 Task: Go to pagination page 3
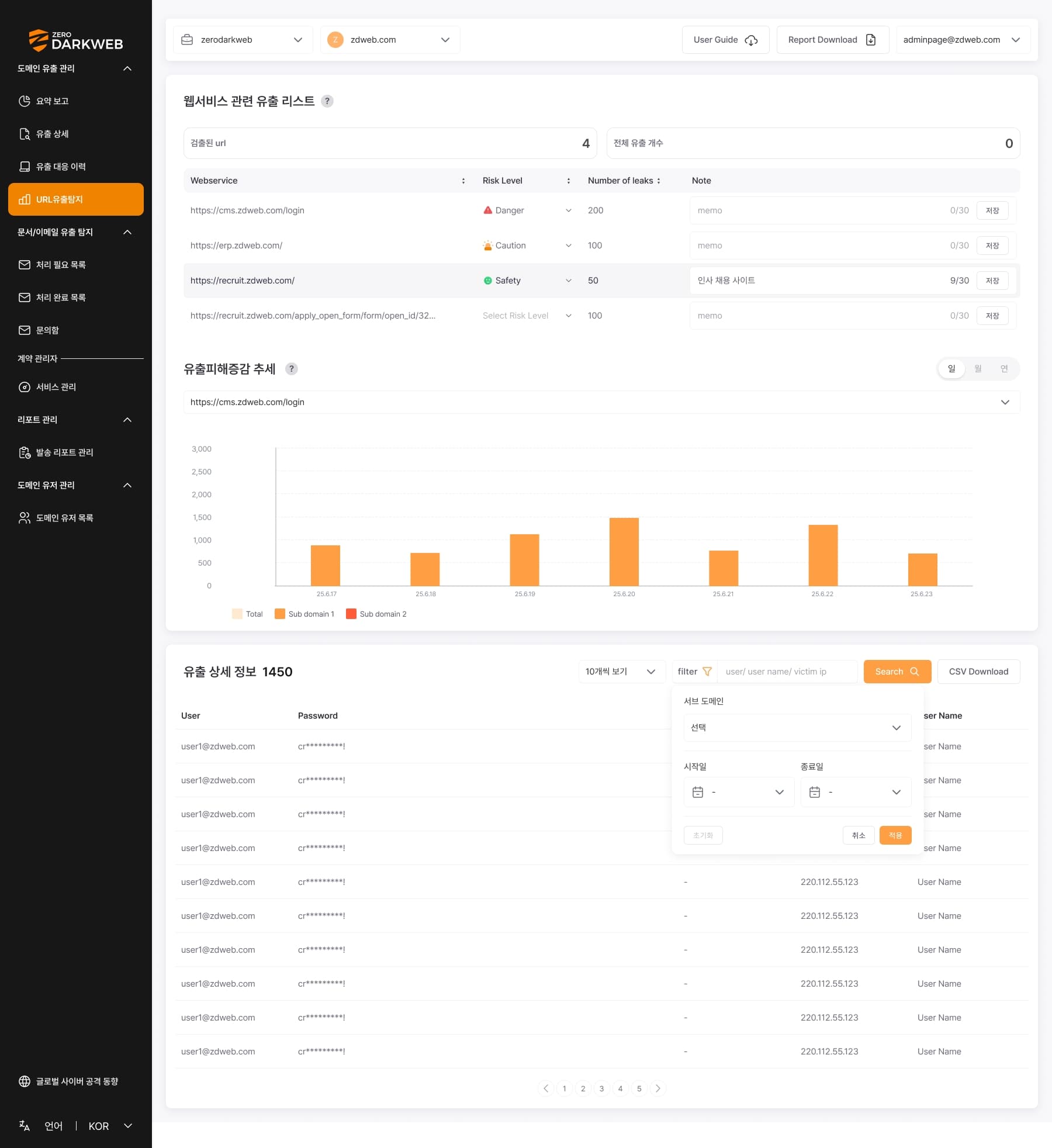(x=601, y=1088)
